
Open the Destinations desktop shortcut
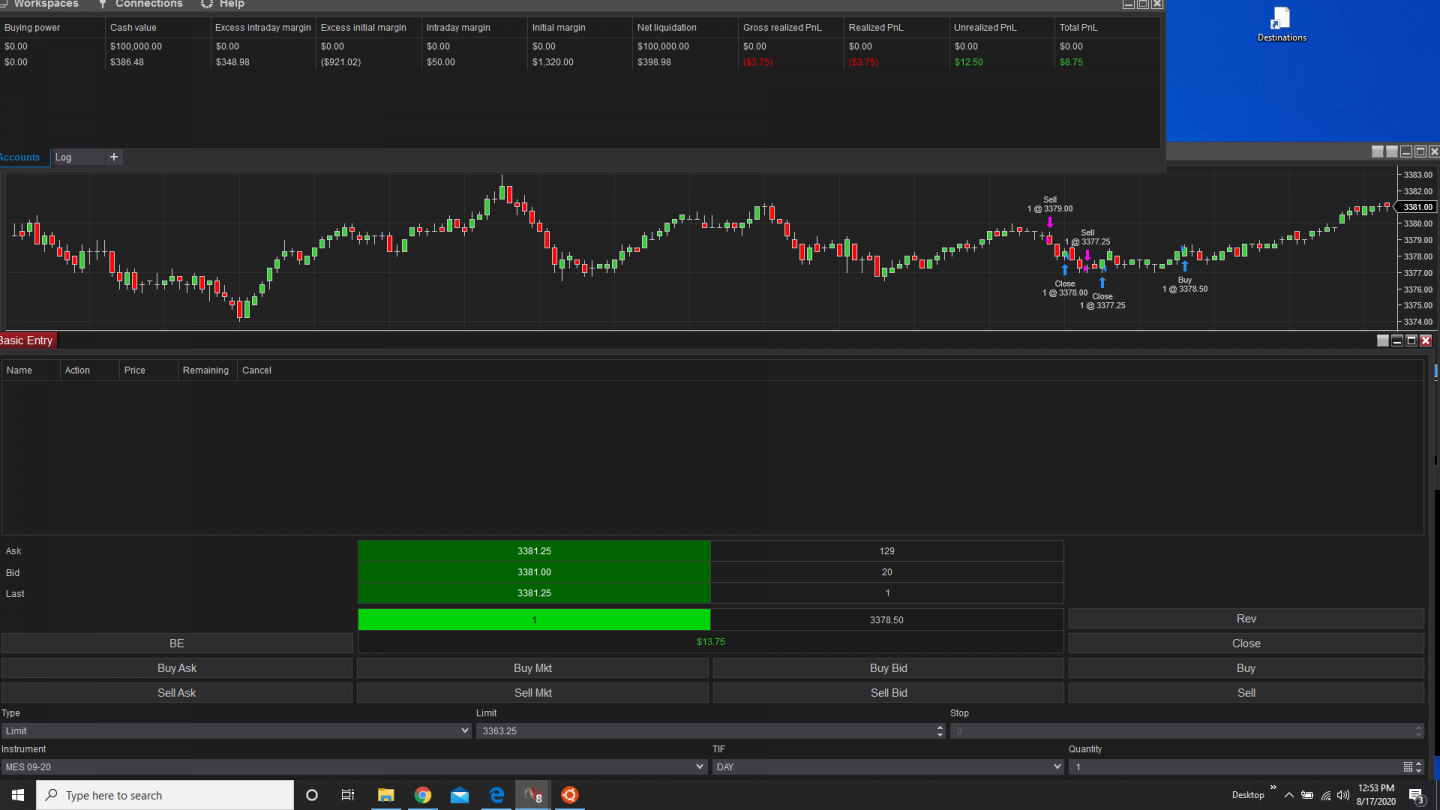[x=1281, y=25]
